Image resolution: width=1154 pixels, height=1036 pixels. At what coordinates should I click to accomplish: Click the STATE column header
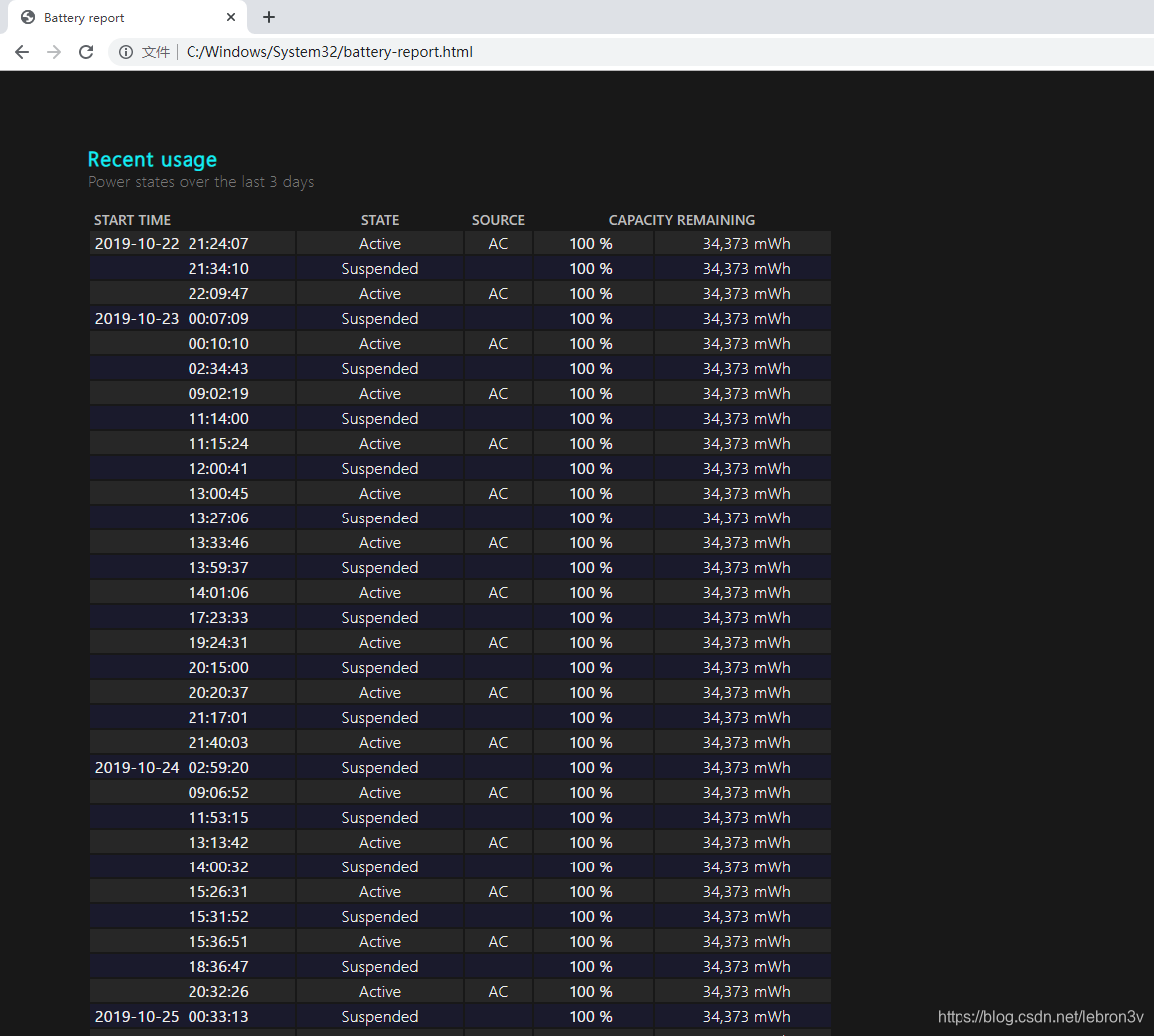coord(380,220)
